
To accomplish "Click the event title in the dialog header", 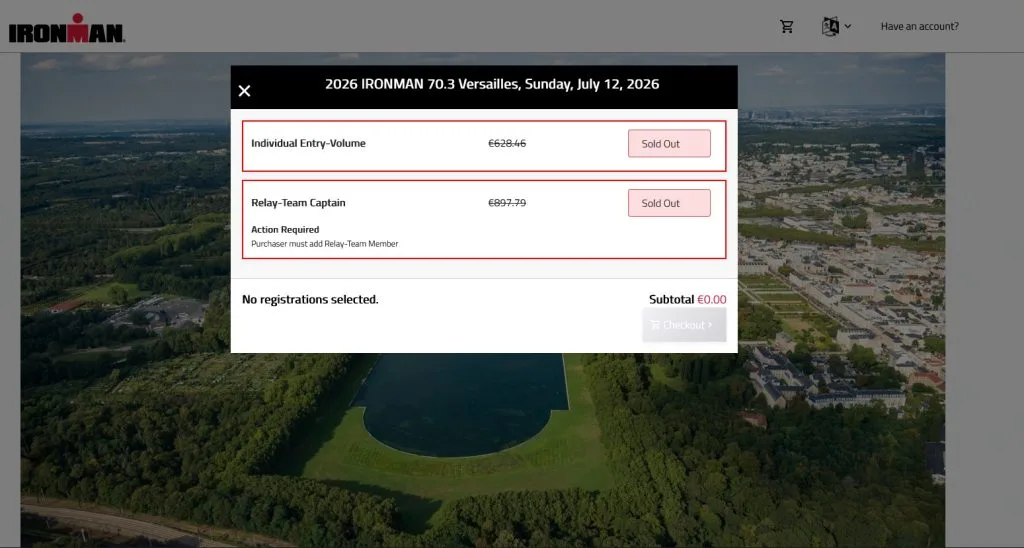I will pyautogui.click(x=492, y=84).
